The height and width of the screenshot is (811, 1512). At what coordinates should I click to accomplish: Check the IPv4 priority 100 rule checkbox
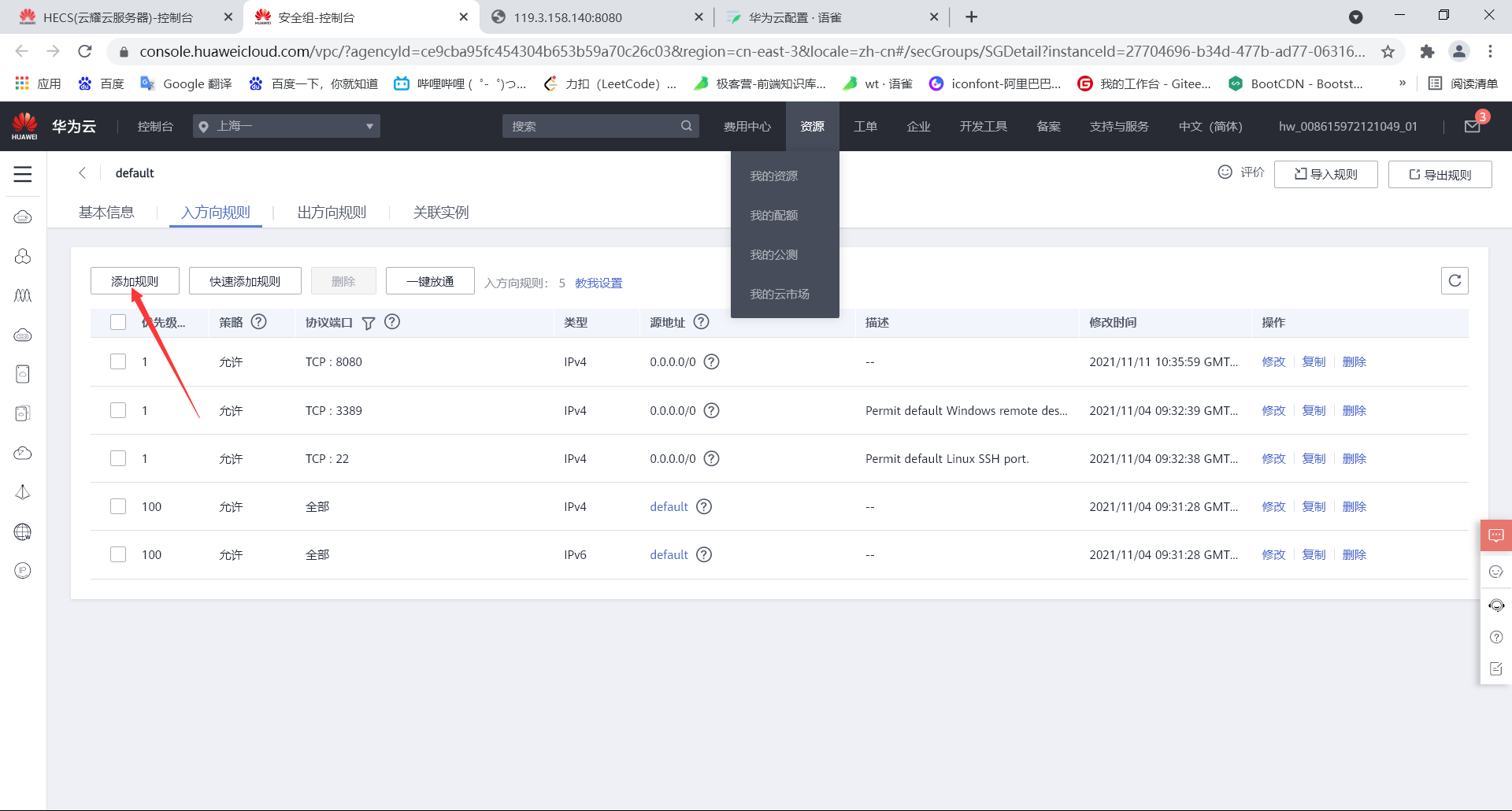[118, 506]
